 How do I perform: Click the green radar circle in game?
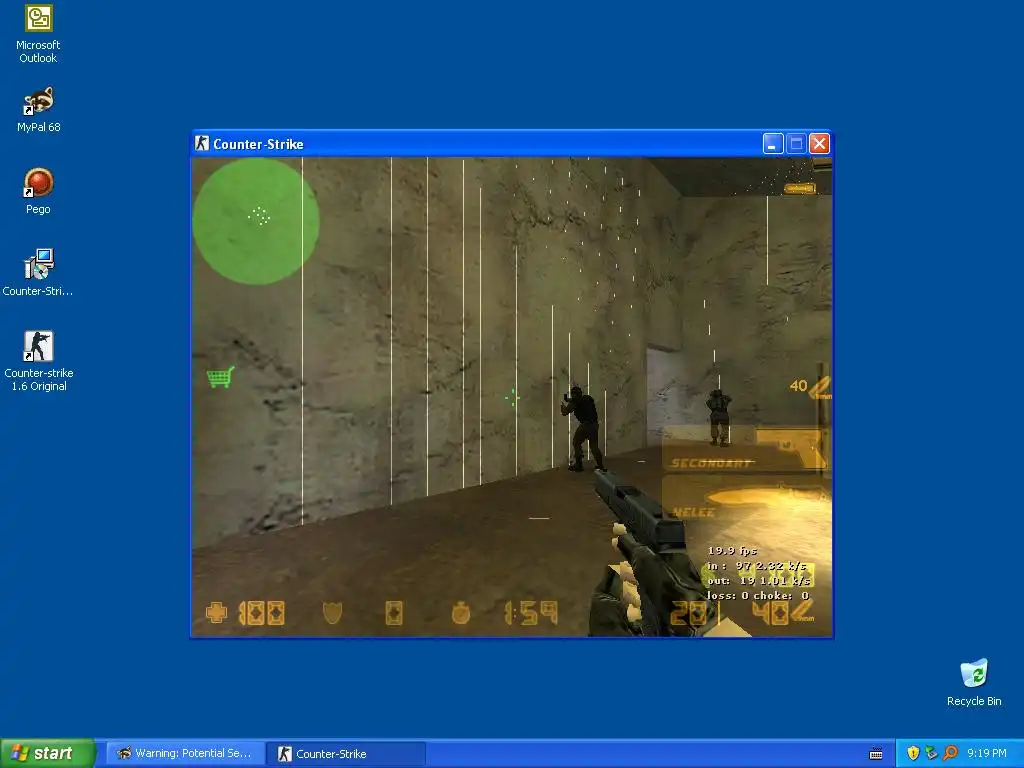point(256,221)
